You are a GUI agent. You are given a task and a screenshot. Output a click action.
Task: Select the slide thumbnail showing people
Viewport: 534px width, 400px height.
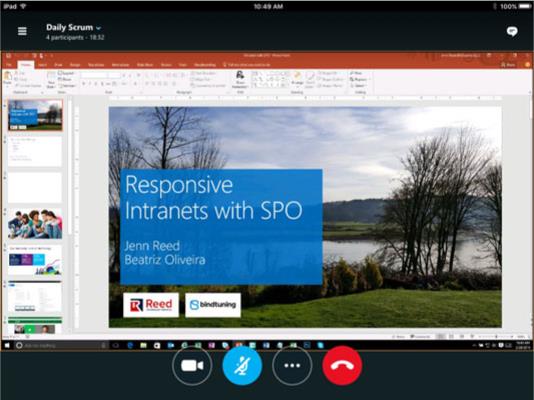coord(35,224)
